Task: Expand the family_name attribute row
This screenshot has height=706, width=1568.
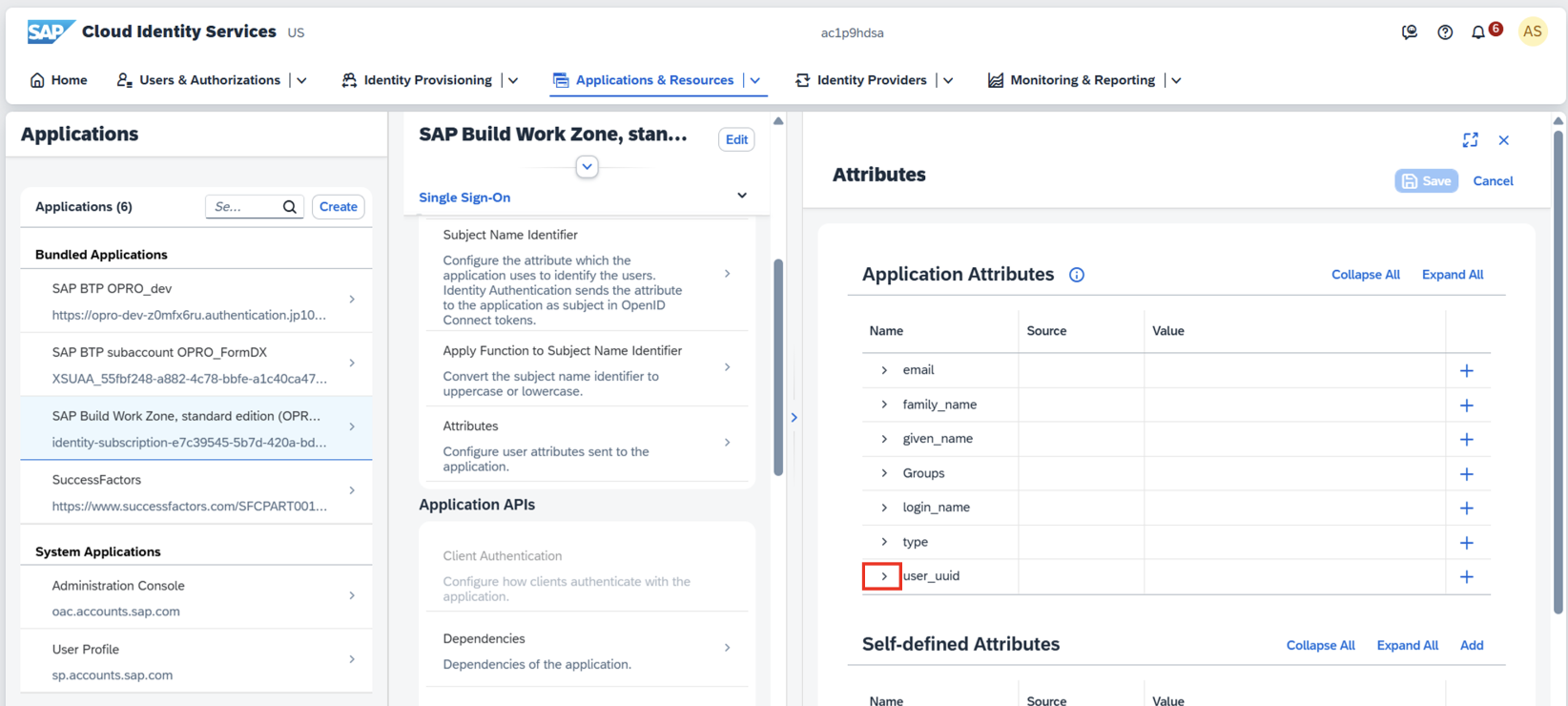Action: pos(884,405)
